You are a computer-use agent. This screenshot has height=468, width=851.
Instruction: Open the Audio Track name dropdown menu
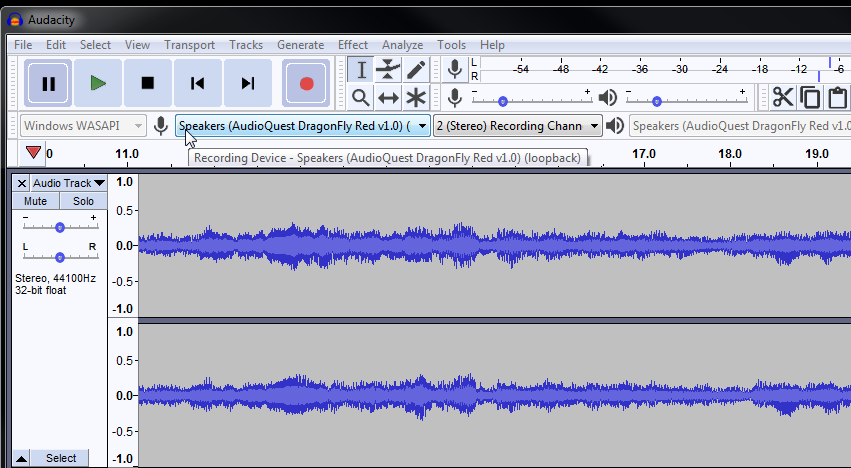tap(68, 184)
